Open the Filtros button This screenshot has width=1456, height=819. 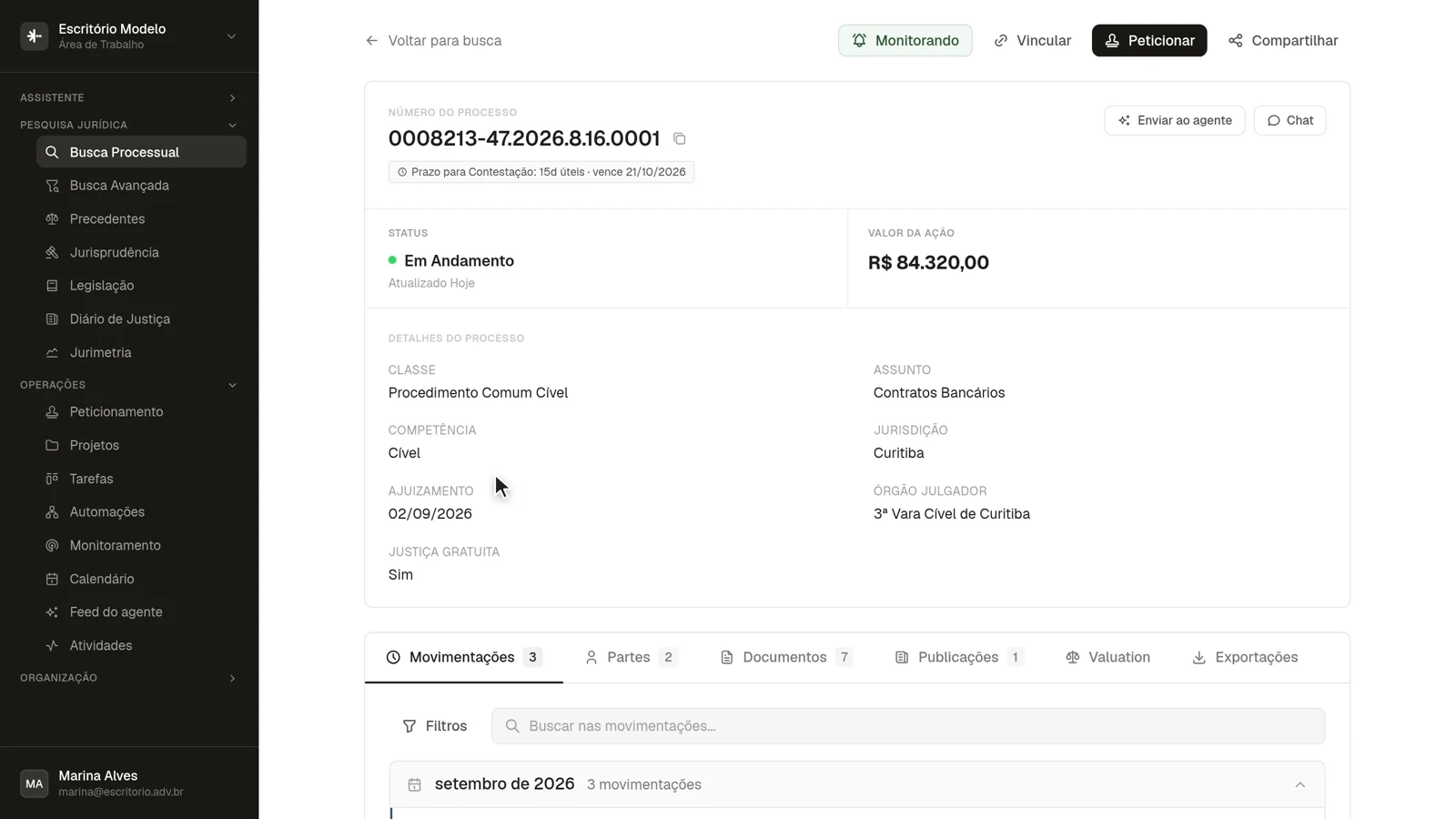coord(435,726)
